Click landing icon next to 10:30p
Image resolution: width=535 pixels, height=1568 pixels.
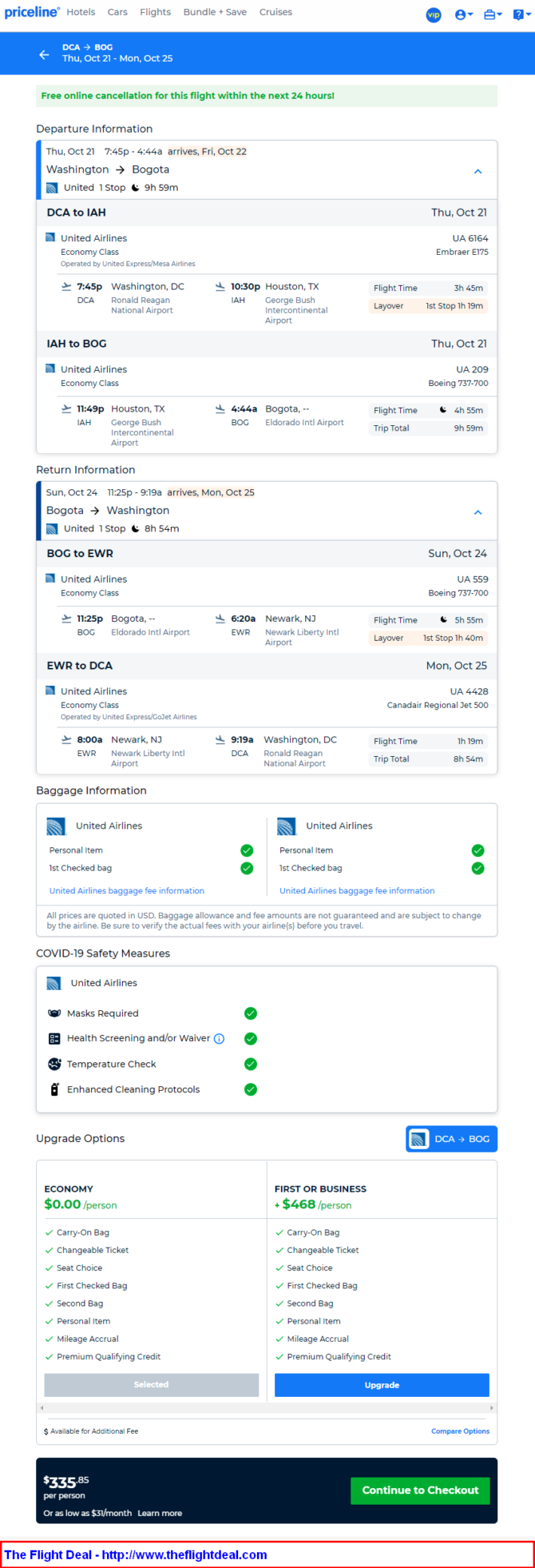[220, 287]
